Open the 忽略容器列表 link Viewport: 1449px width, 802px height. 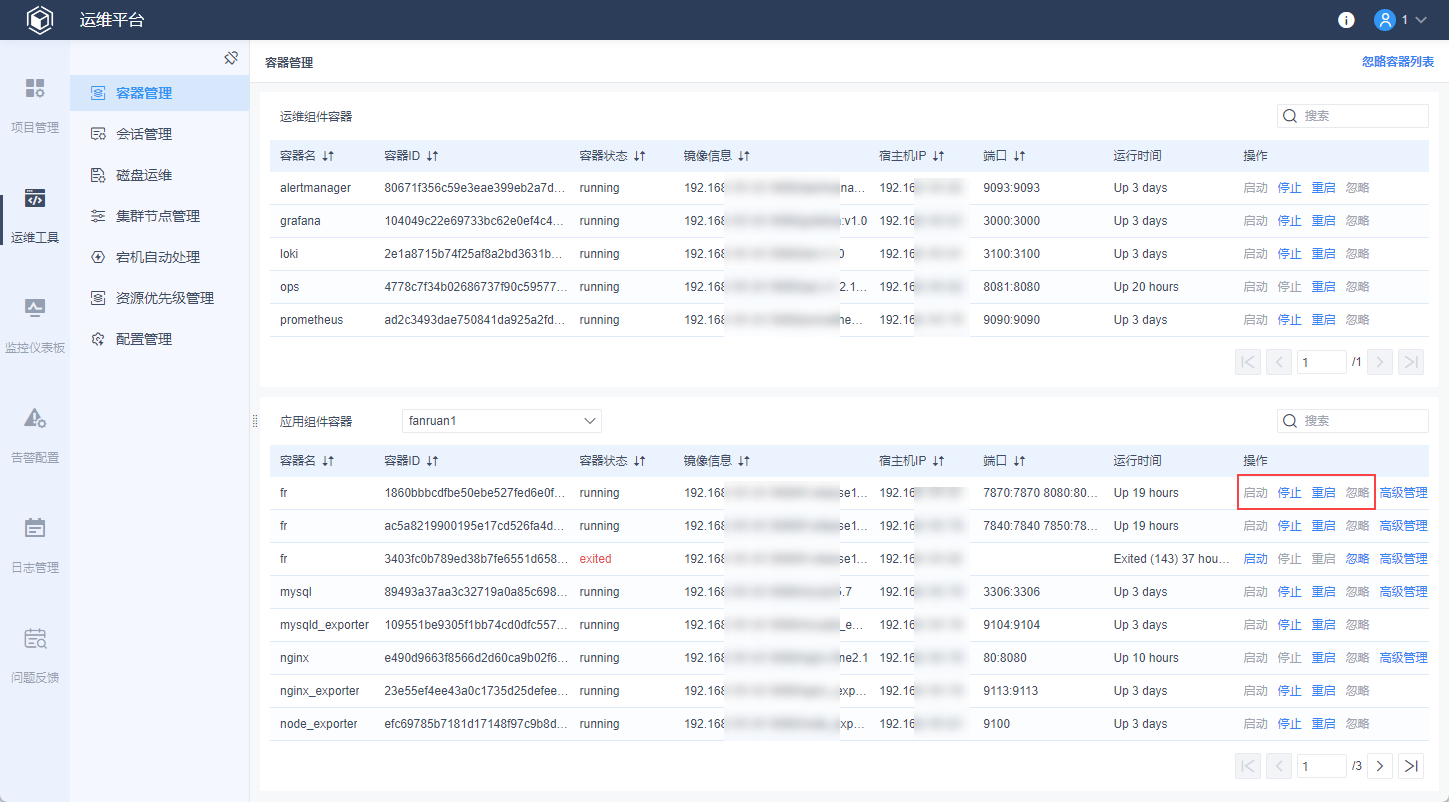1397,62
